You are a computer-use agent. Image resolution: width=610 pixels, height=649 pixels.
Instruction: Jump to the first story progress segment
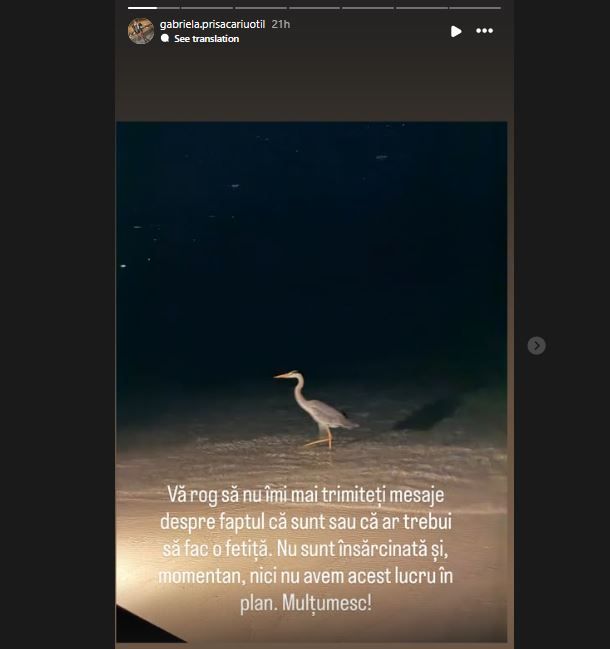click(154, 8)
